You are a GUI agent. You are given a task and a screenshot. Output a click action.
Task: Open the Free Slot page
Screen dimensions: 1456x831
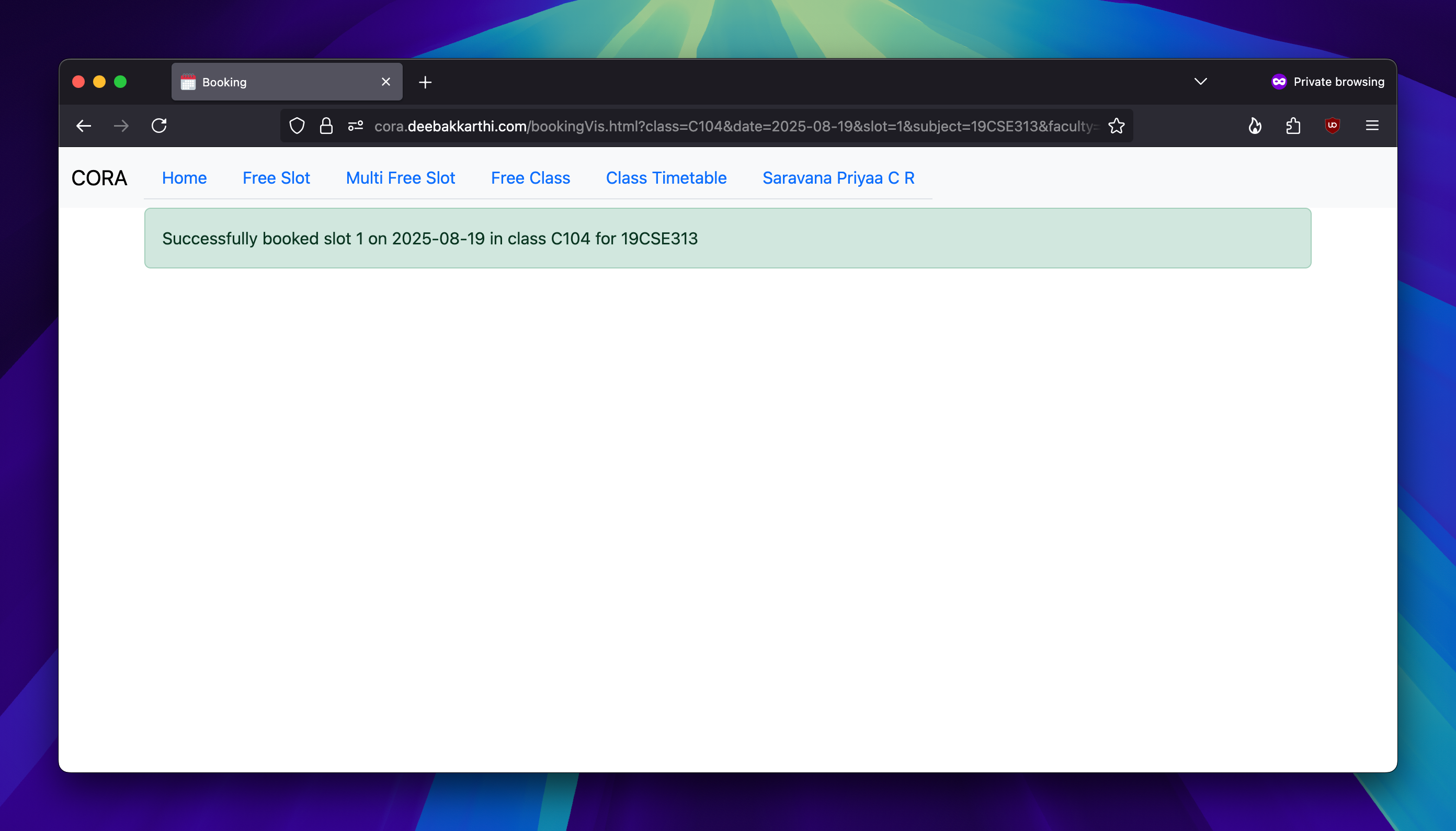click(x=276, y=178)
